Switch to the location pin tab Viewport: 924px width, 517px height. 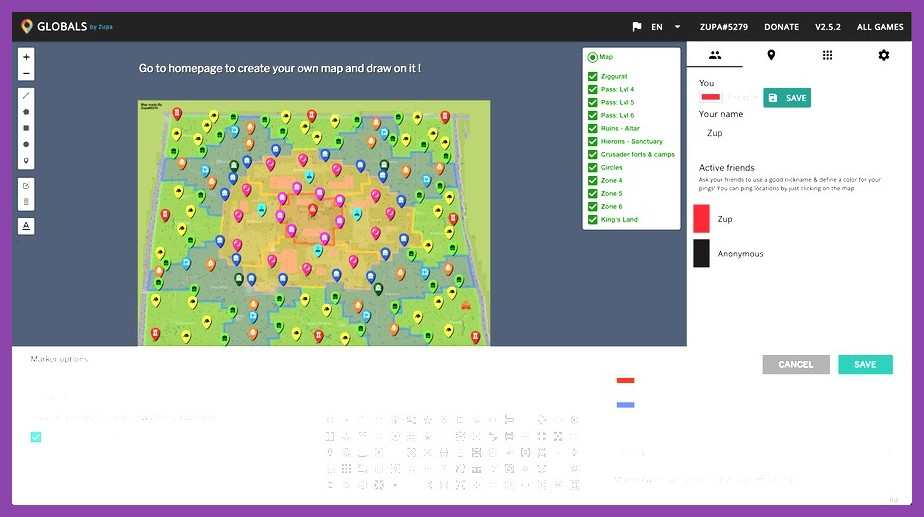click(771, 55)
